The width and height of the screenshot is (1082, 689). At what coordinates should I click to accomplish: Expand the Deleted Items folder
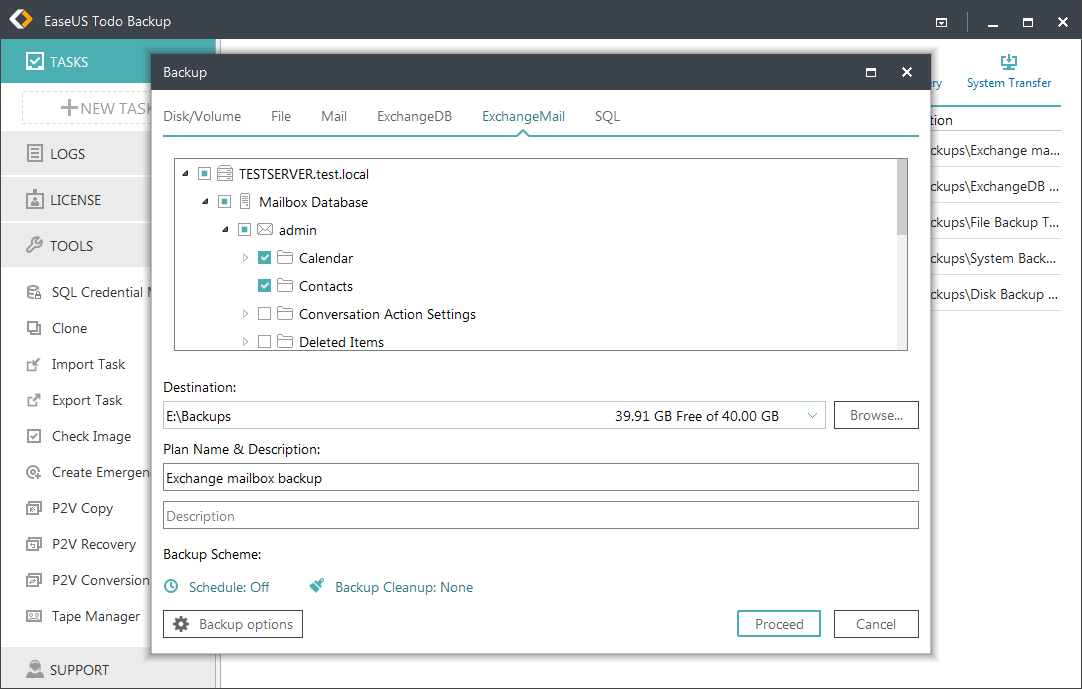click(x=245, y=341)
